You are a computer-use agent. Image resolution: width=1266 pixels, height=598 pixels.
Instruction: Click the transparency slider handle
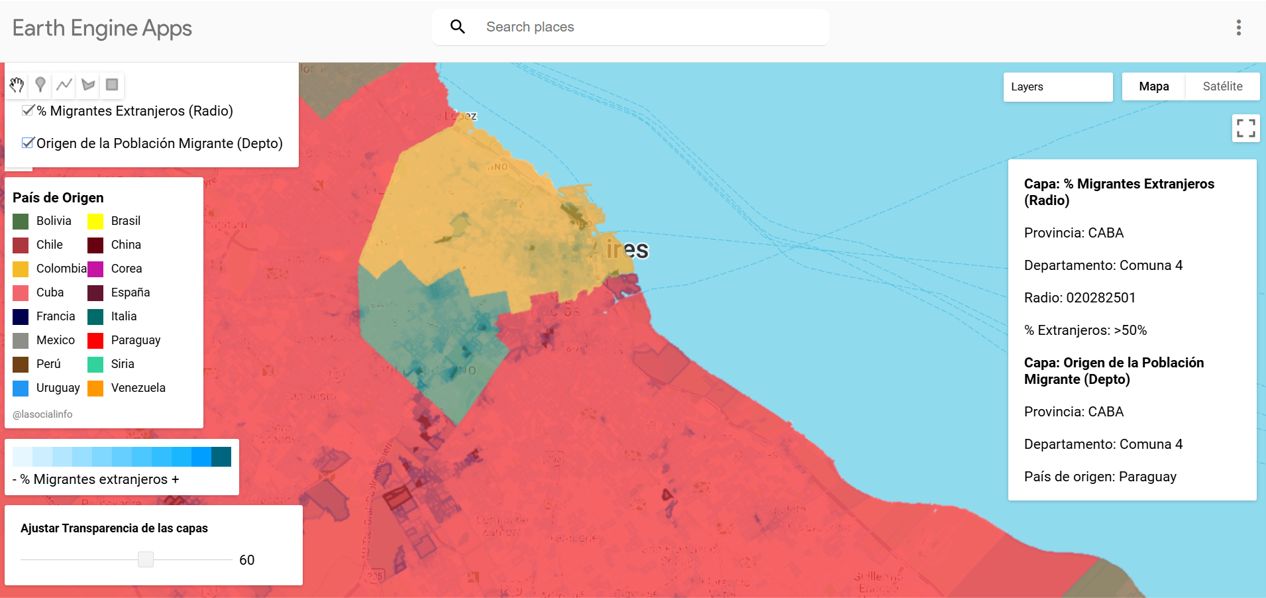point(146,560)
